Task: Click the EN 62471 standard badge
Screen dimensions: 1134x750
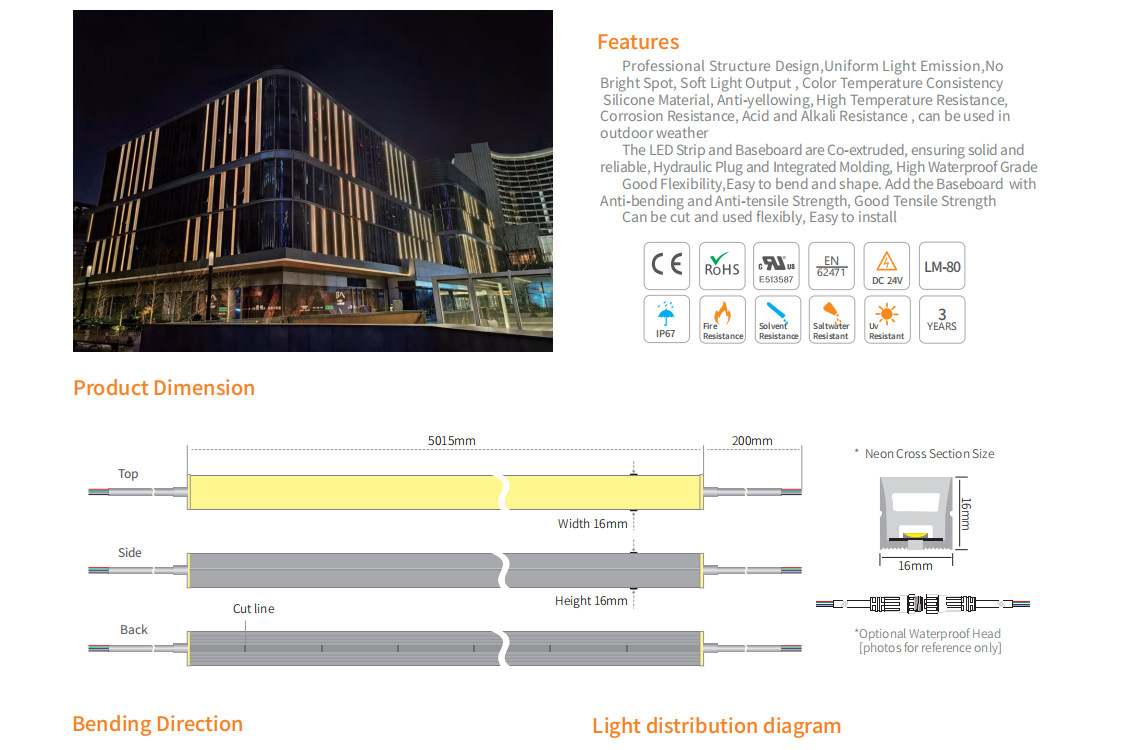Action: point(831,265)
